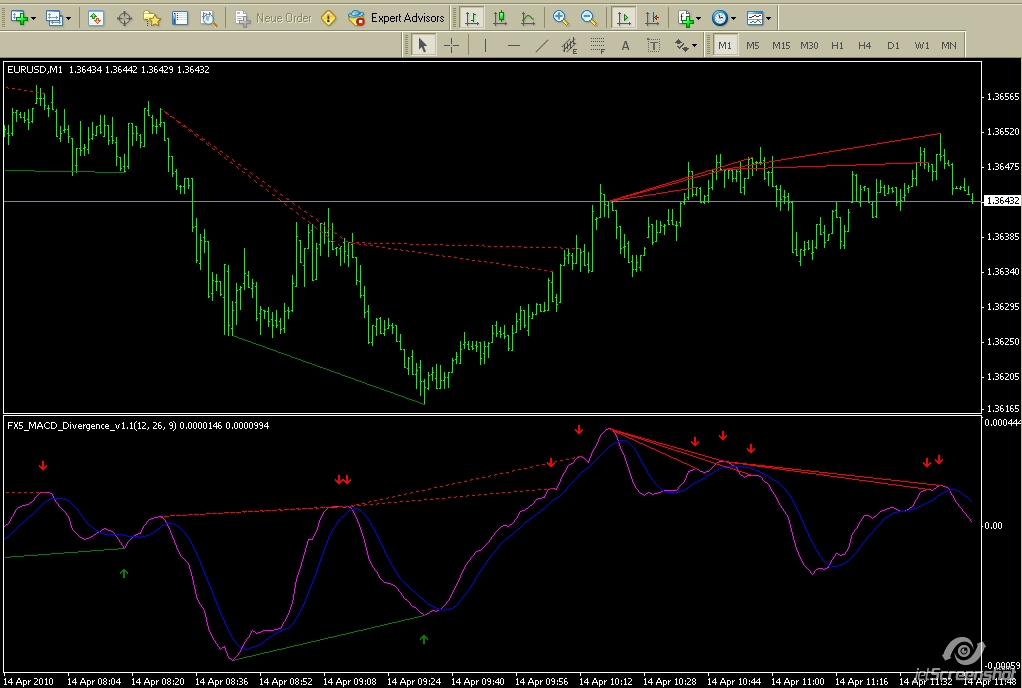
Task: Click the 14 Apr 11:16 time label
Action: [862, 681]
